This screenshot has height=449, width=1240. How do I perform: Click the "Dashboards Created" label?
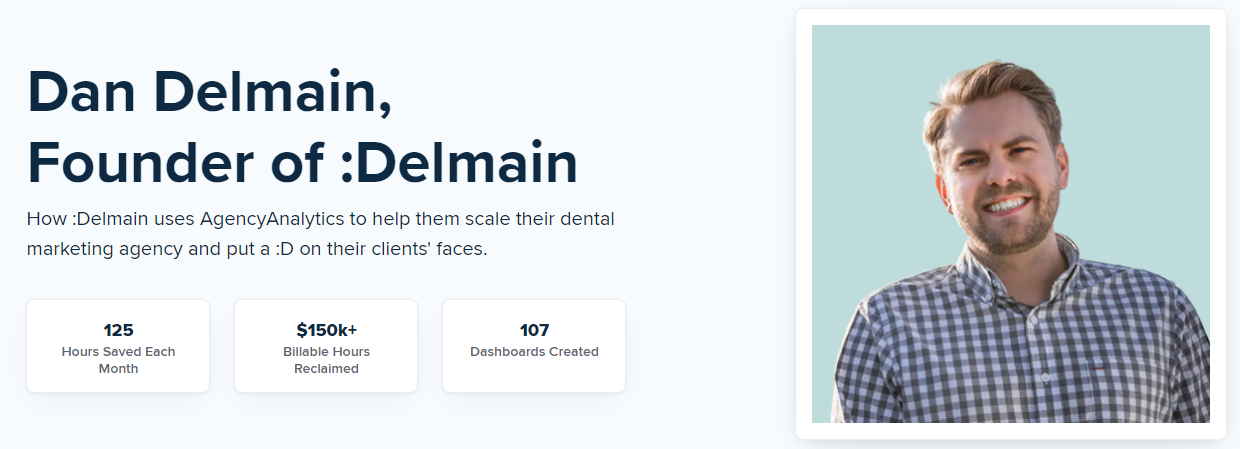(x=534, y=352)
